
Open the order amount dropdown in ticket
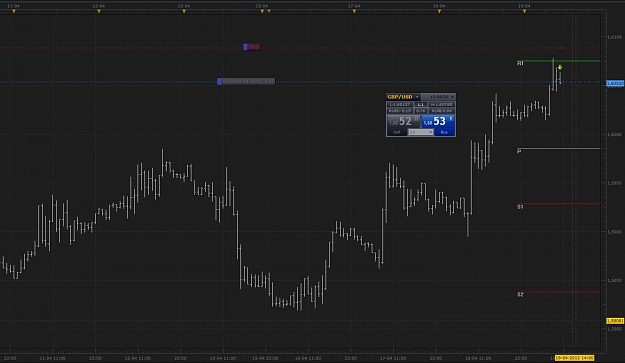[421, 132]
